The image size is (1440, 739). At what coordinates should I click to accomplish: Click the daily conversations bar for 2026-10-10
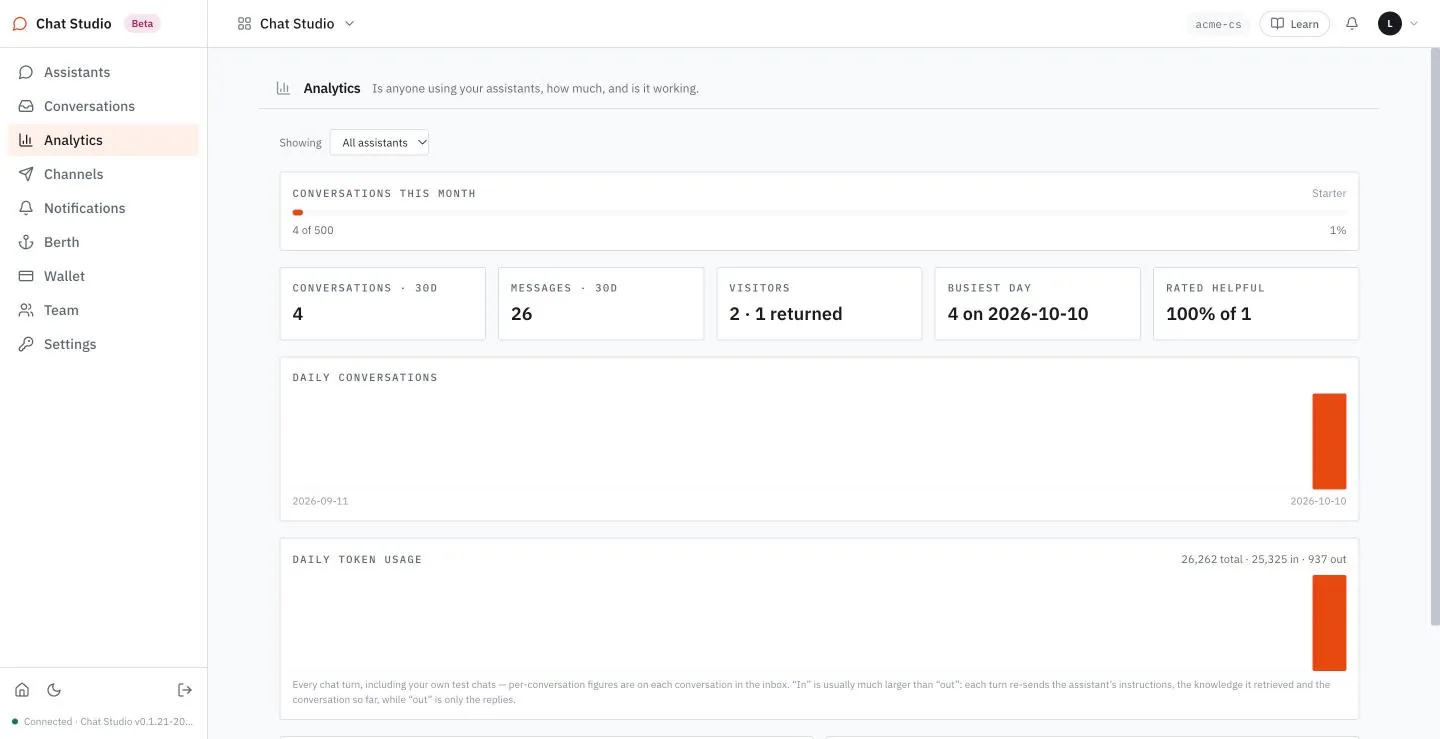click(1329, 441)
